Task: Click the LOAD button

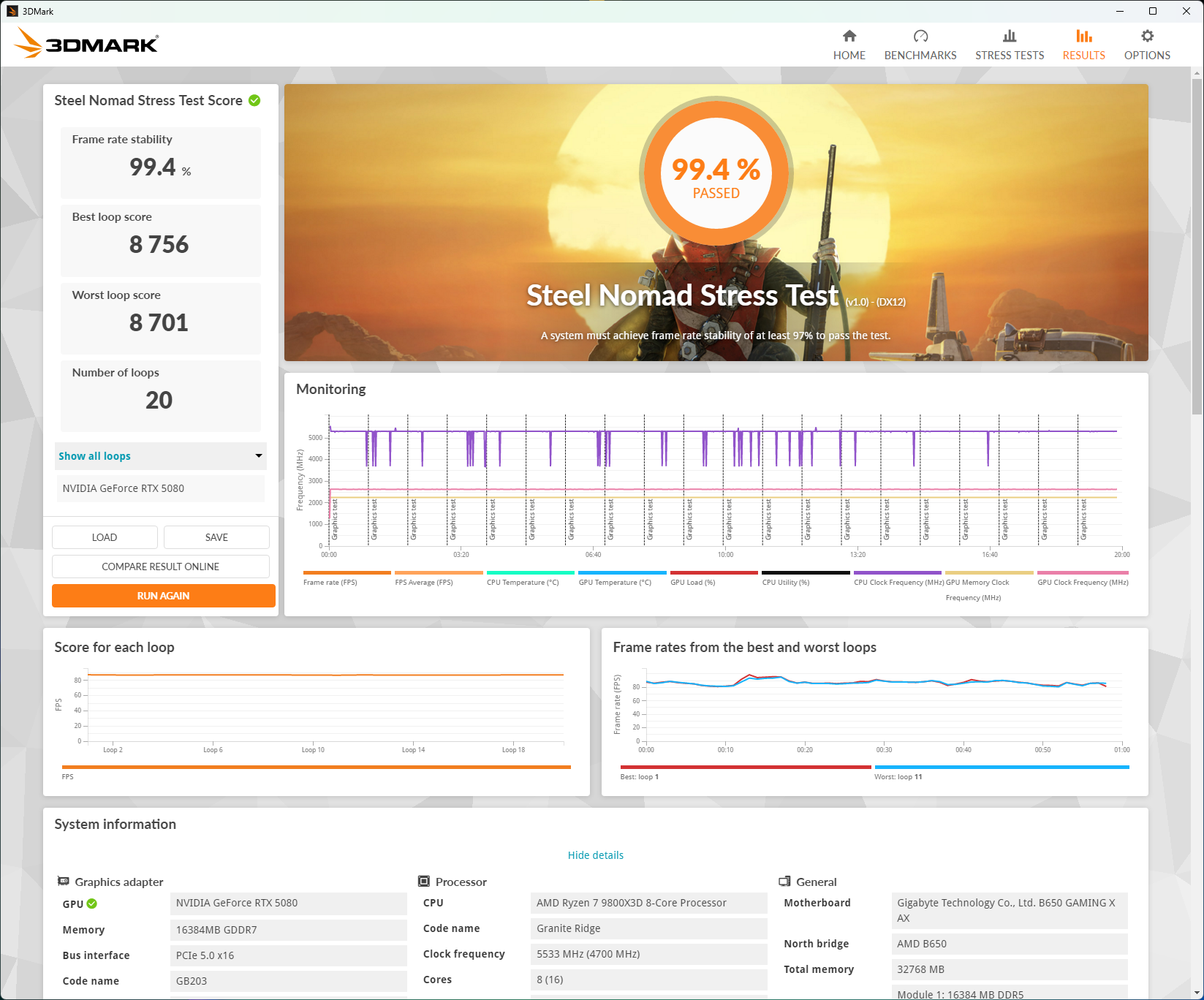Action: [x=105, y=537]
